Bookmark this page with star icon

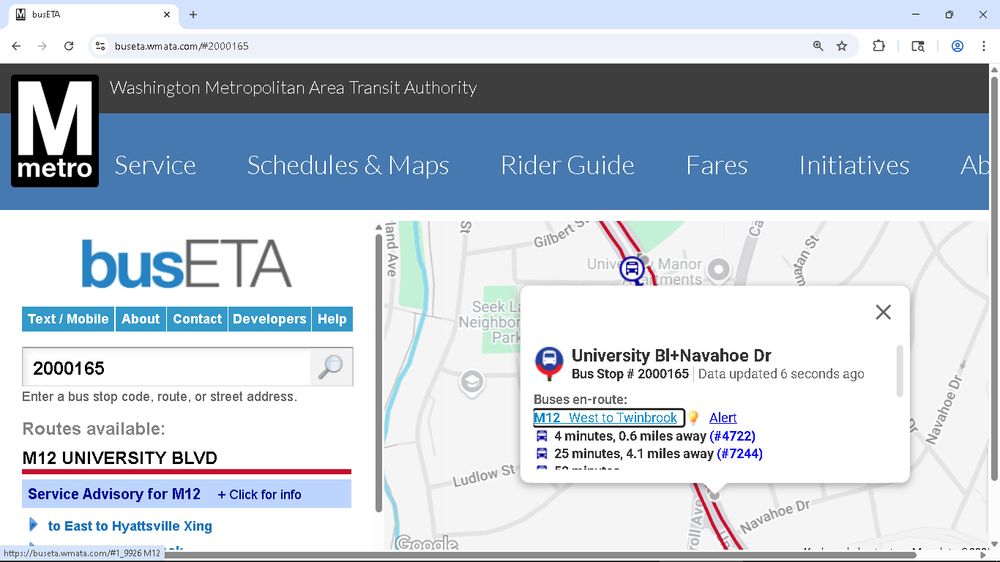842,46
